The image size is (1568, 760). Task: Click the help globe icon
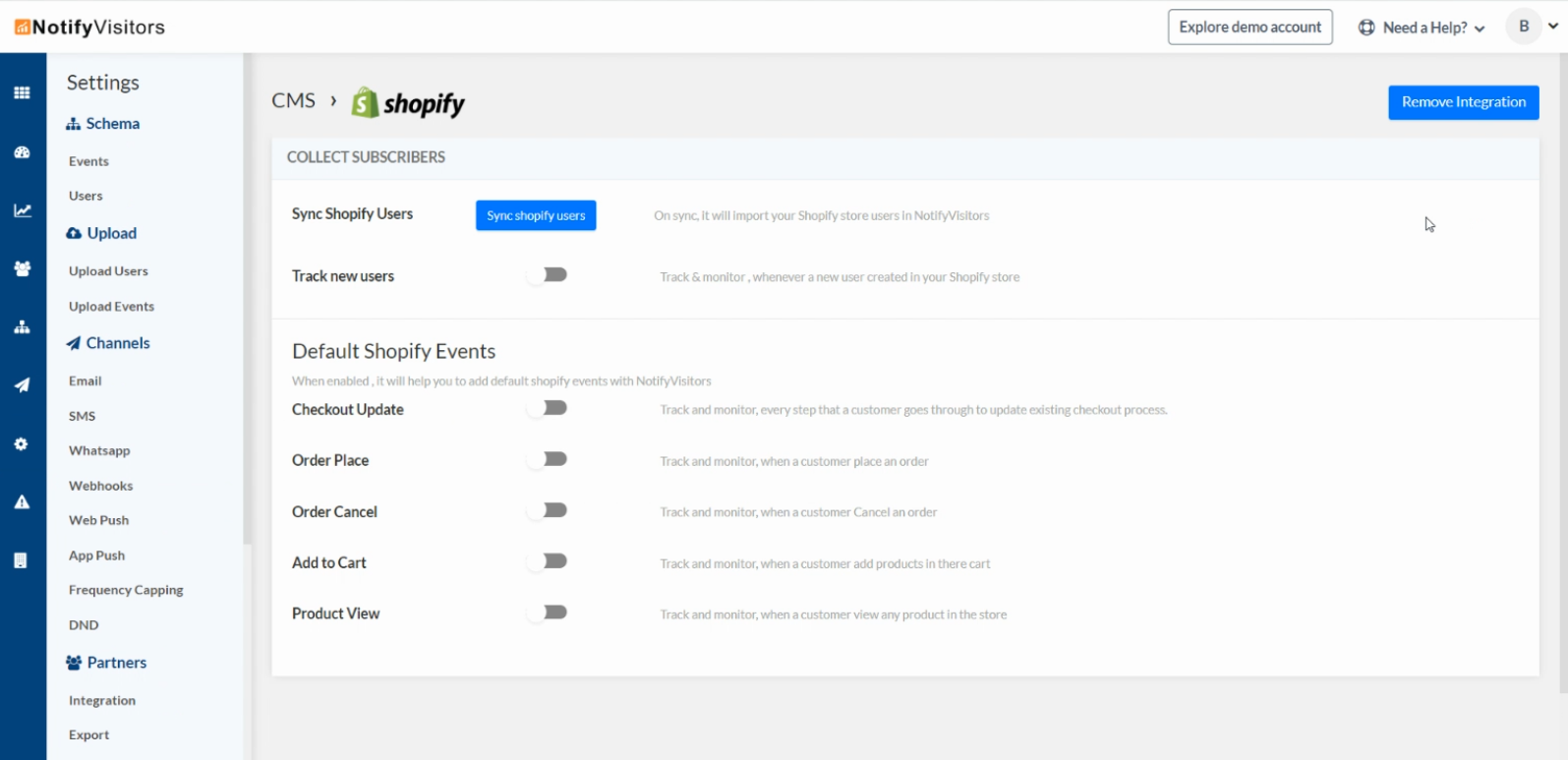click(x=1366, y=28)
